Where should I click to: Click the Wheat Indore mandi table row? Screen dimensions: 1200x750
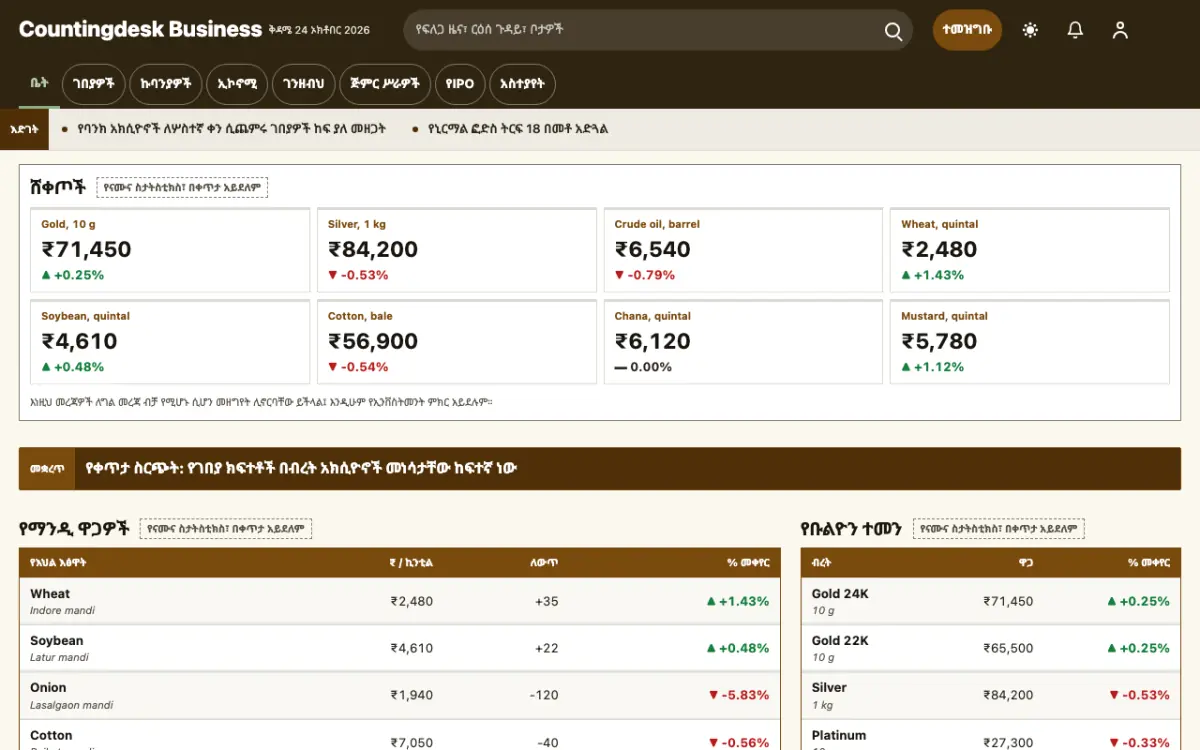point(400,601)
